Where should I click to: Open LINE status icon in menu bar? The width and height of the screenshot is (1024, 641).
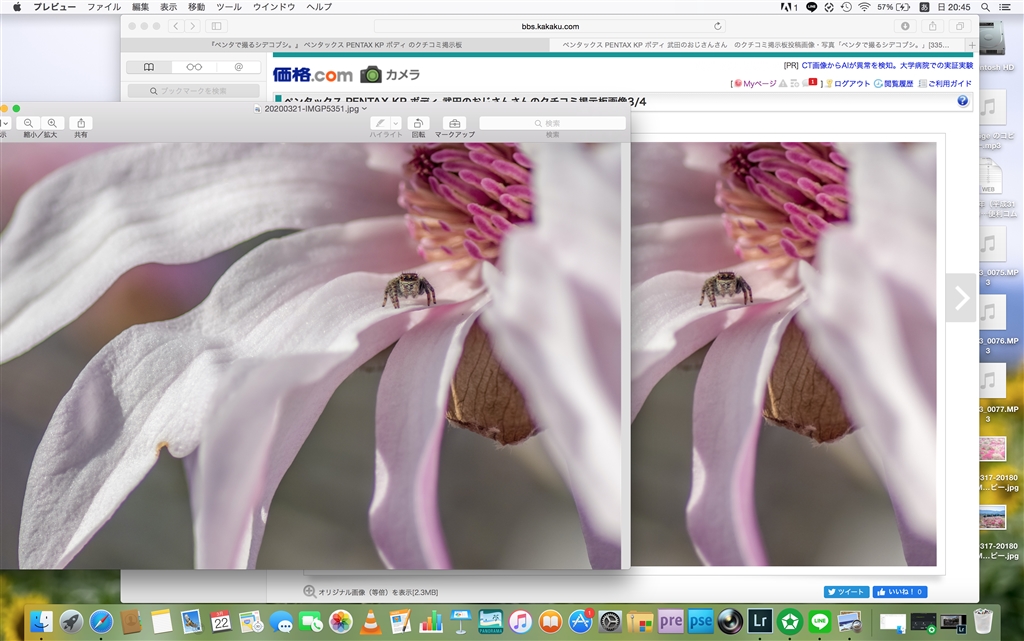tap(812, 7)
